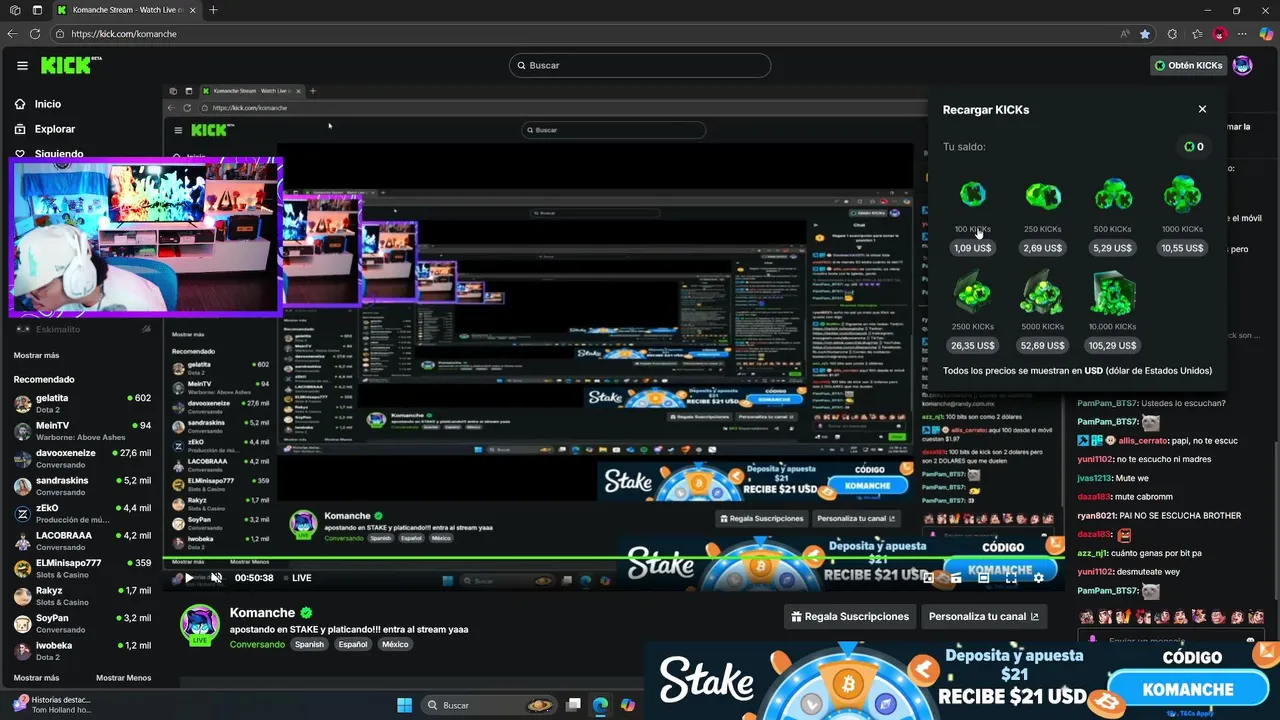
Task: Select the 100 KICKs gem icon
Action: click(x=972, y=195)
